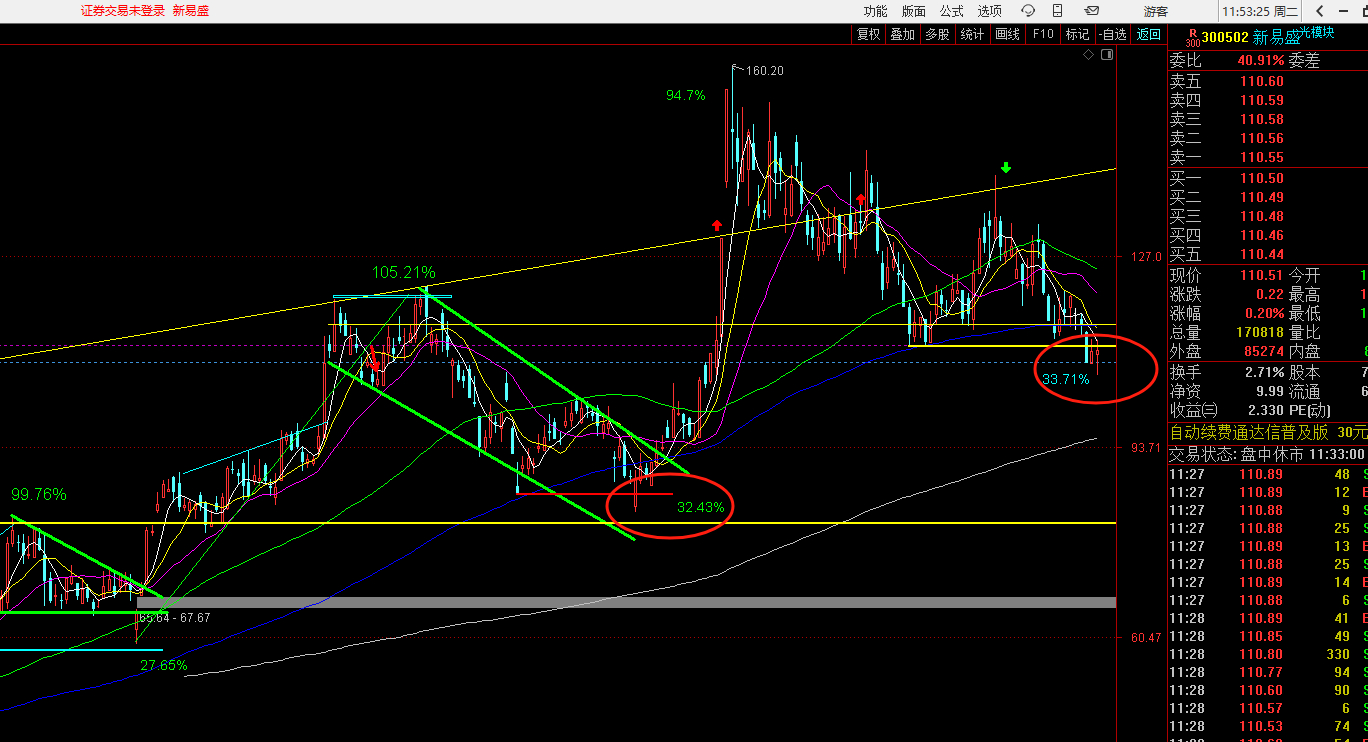Viewport: 1368px width, 742px height.
Task: Select the 11:28 tick at 110.77
Action: click(1268, 672)
